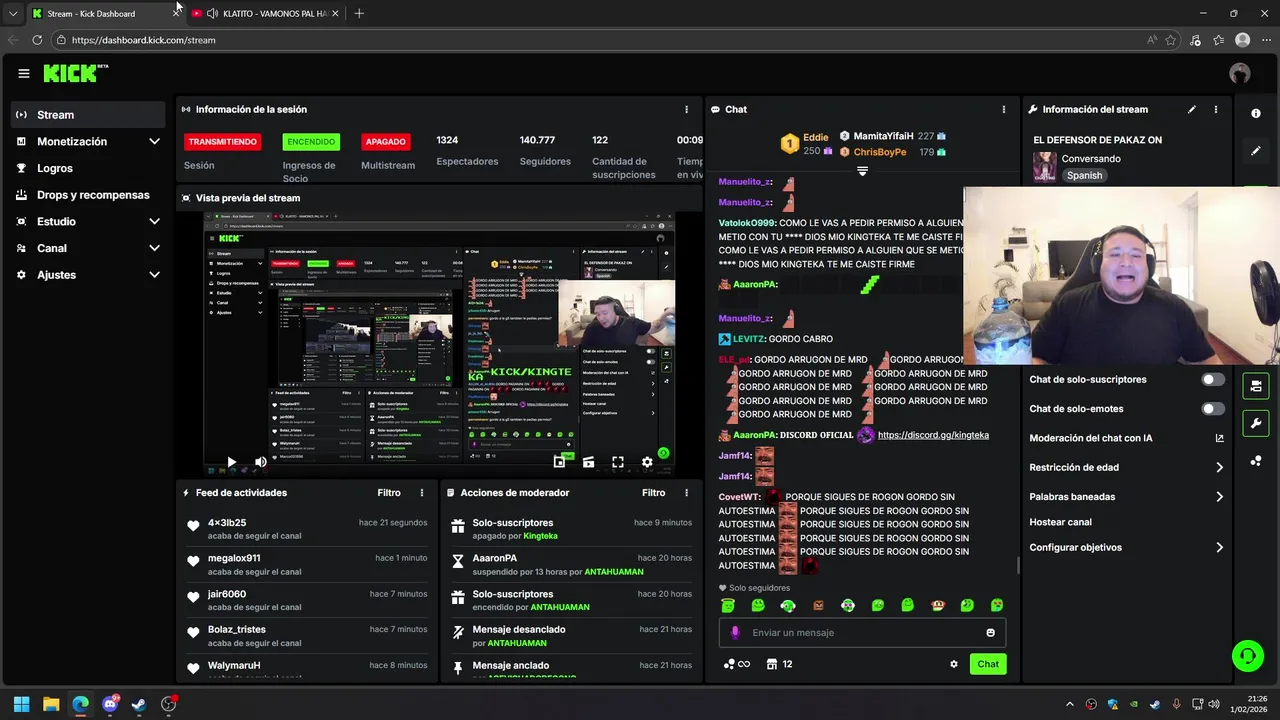Image resolution: width=1280 pixels, height=720 pixels.
Task: Open Palabras baneadas settings
Action: click(1126, 496)
